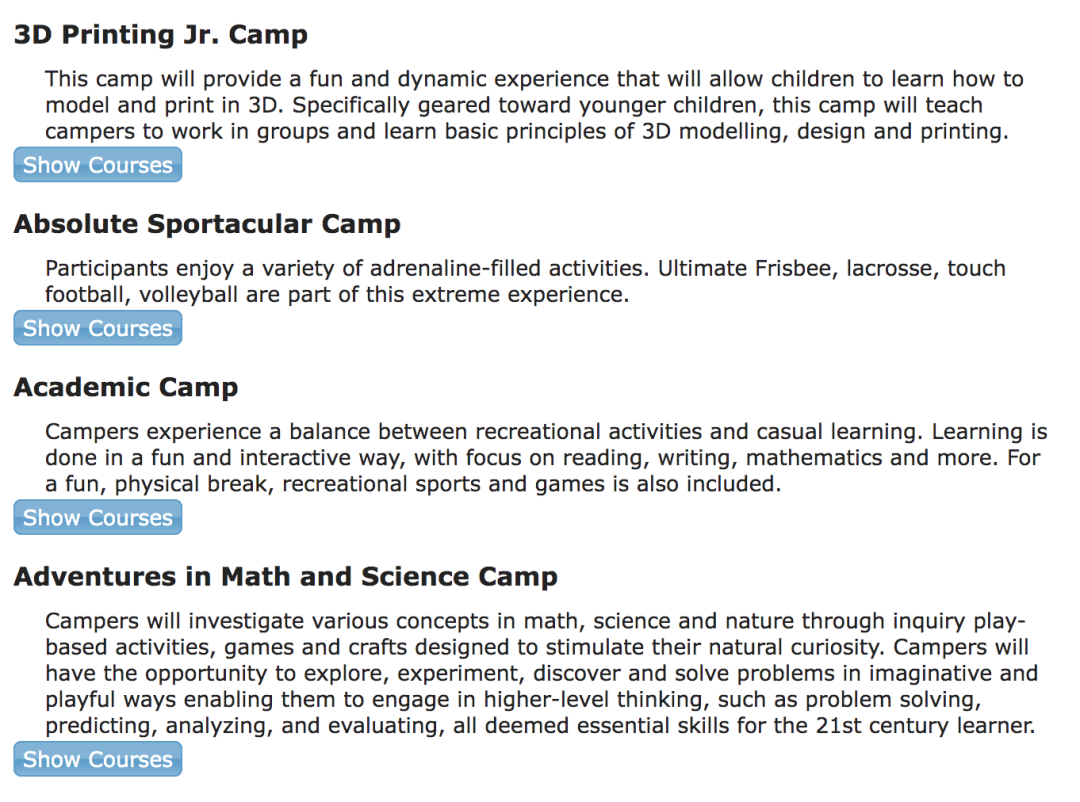Click the Academic Camp description paragraph
Image resolution: width=1080 pixels, height=802 pixels.
(540, 458)
